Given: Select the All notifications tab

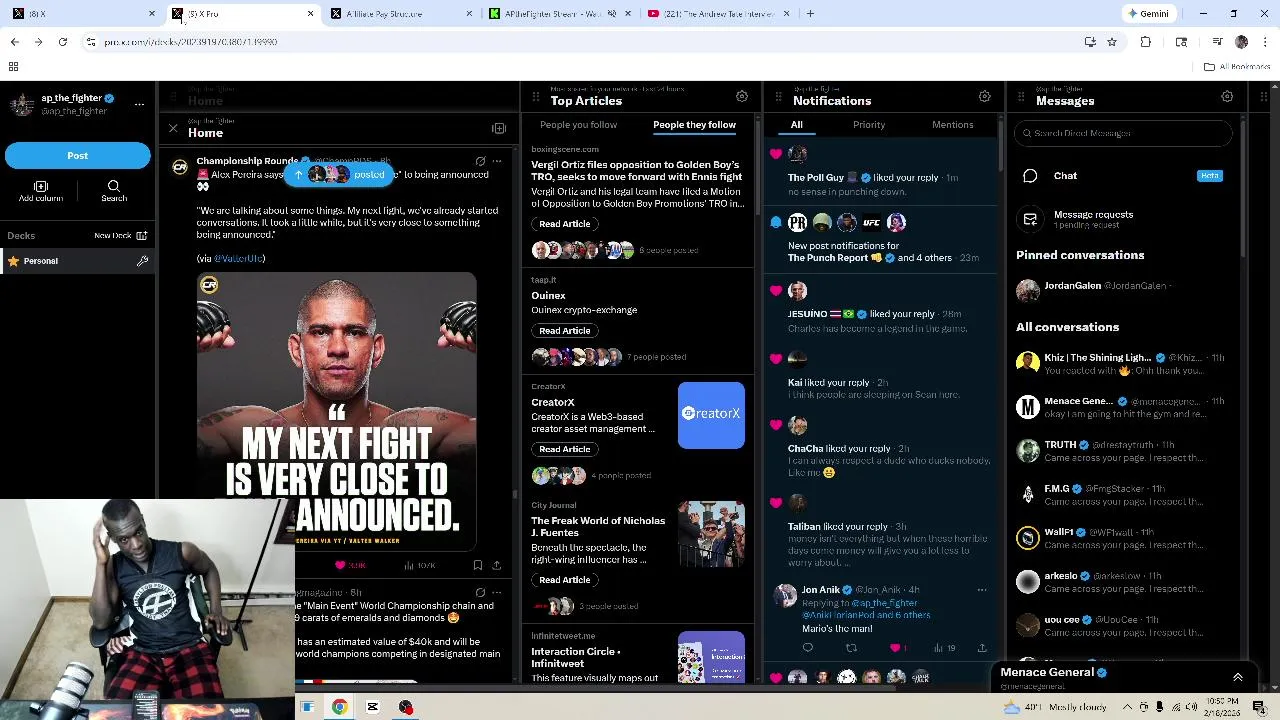Looking at the screenshot, I should coord(797,125).
